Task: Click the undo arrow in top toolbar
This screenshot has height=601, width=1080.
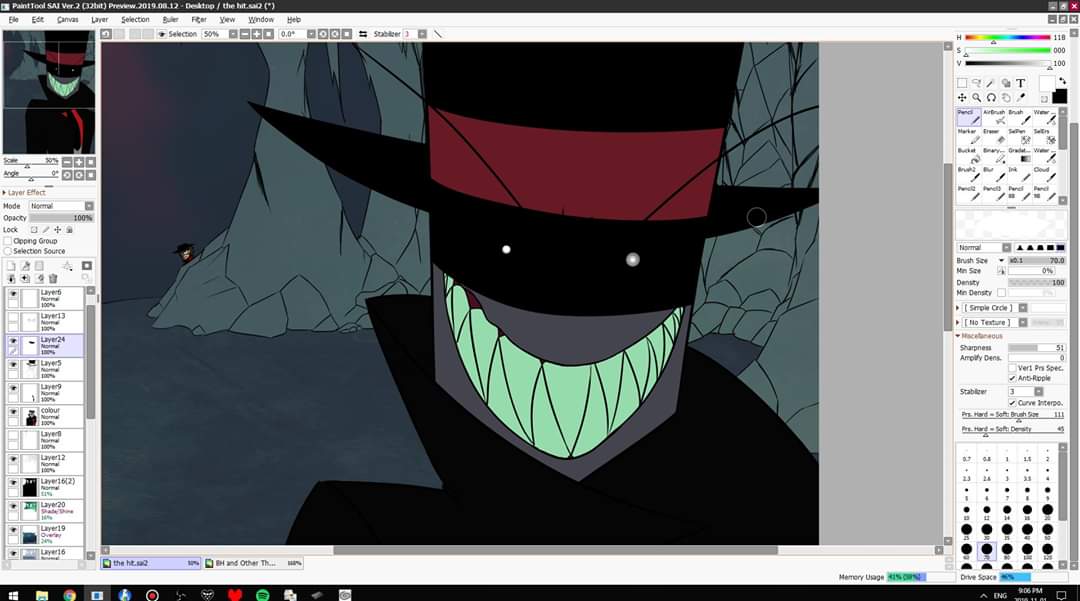Action: click(106, 34)
